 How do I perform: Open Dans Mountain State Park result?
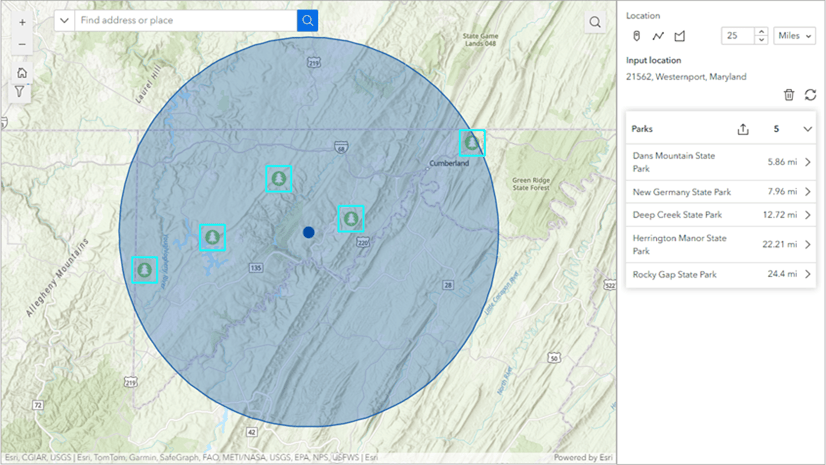[721, 162]
